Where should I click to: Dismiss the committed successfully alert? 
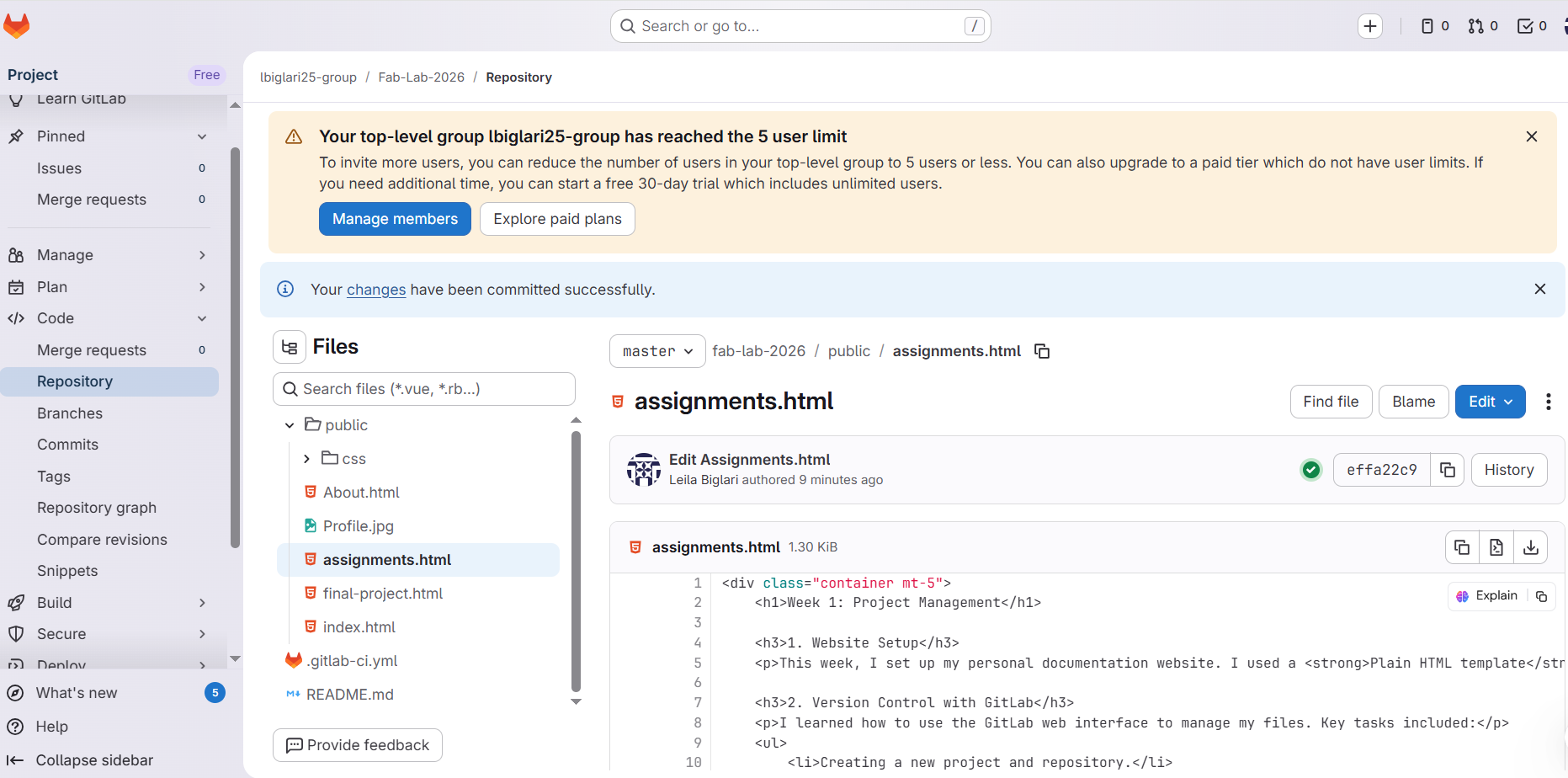(1540, 289)
